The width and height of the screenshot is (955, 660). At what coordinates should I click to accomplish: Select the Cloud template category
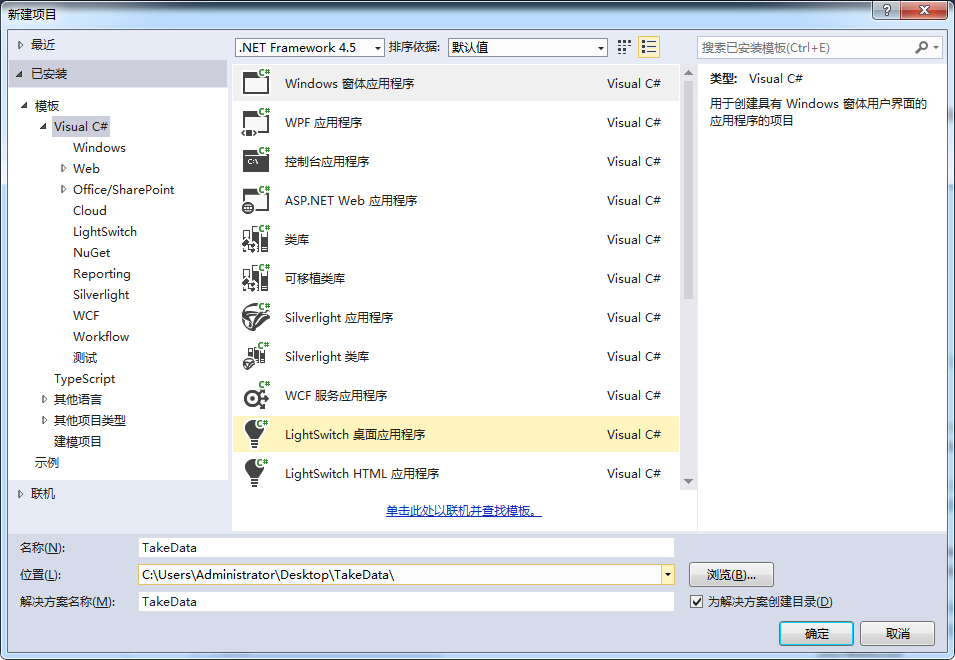[90, 210]
